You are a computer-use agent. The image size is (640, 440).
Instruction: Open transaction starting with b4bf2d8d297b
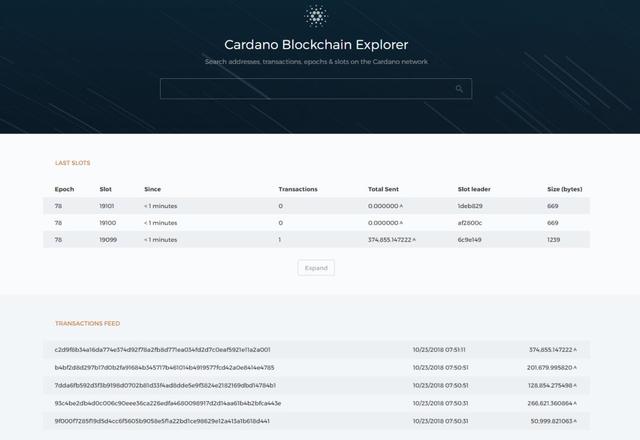click(x=164, y=368)
